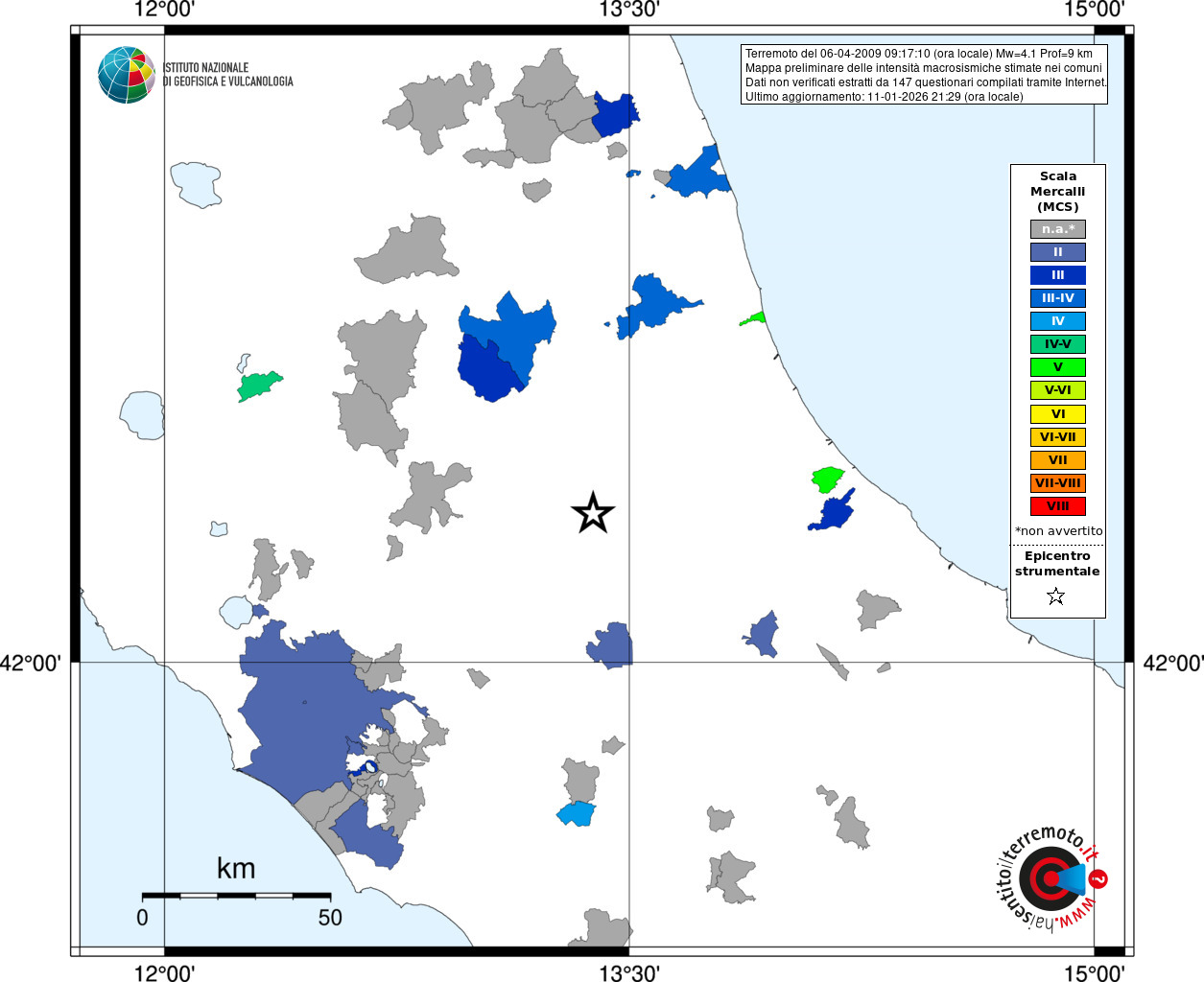Image resolution: width=1204 pixels, height=982 pixels.
Task: Select the III intensity legend swatch
Action: pyautogui.click(x=1058, y=275)
